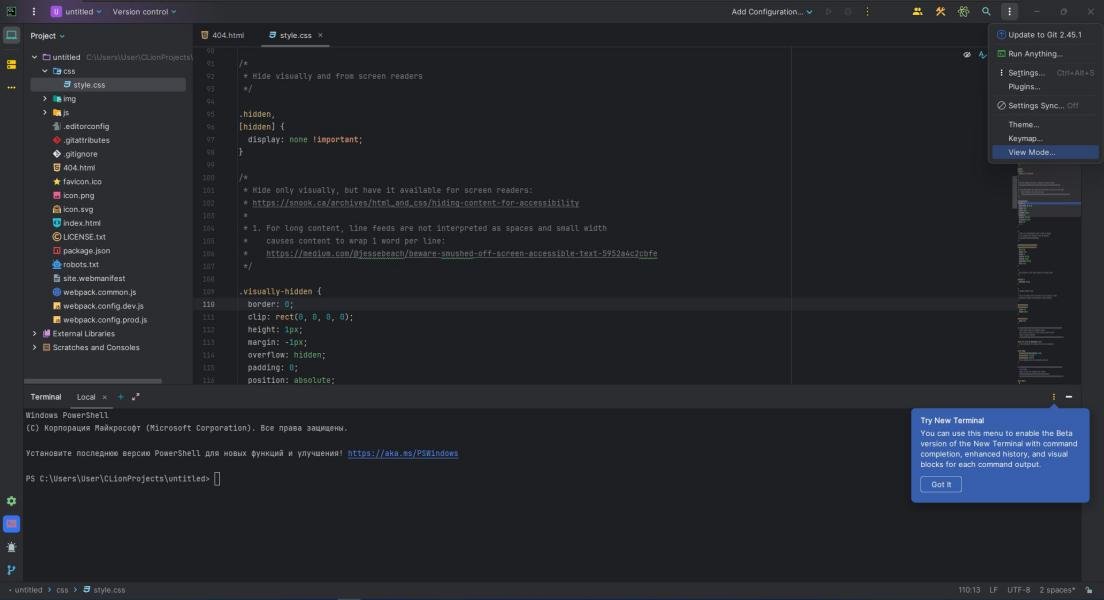1104x600 pixels.
Task: Open Services tool window gear icon
Action: (x=11, y=501)
